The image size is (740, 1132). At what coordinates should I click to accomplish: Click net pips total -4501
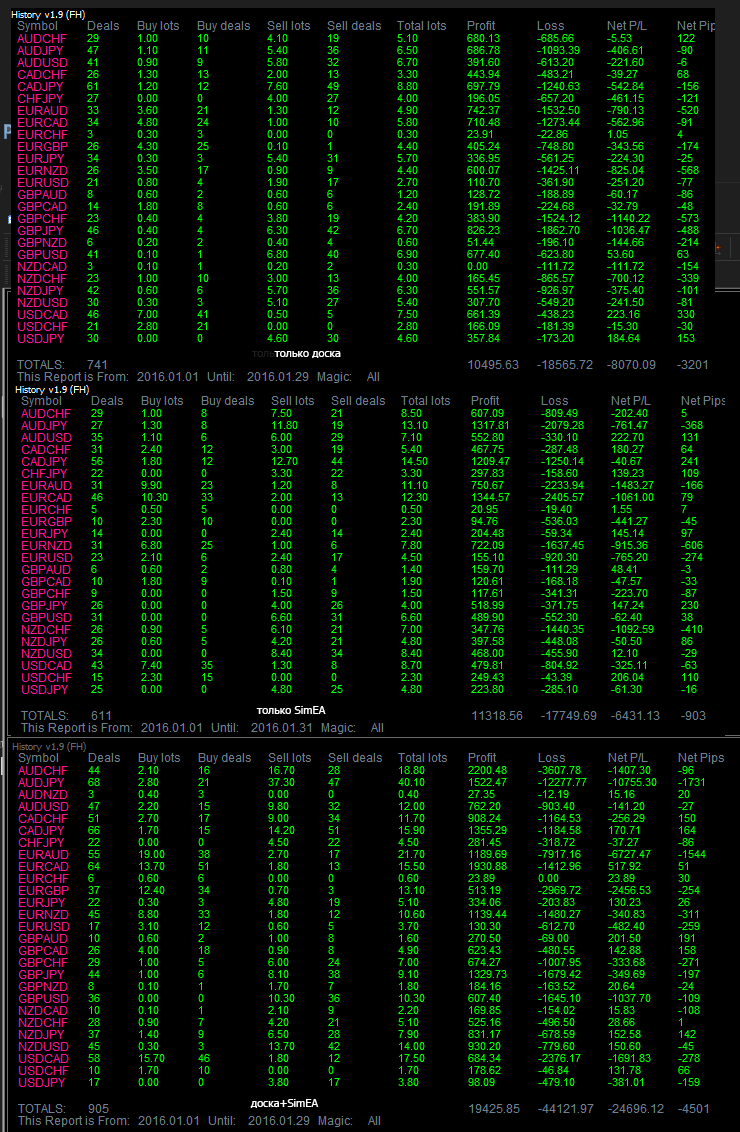(694, 1108)
